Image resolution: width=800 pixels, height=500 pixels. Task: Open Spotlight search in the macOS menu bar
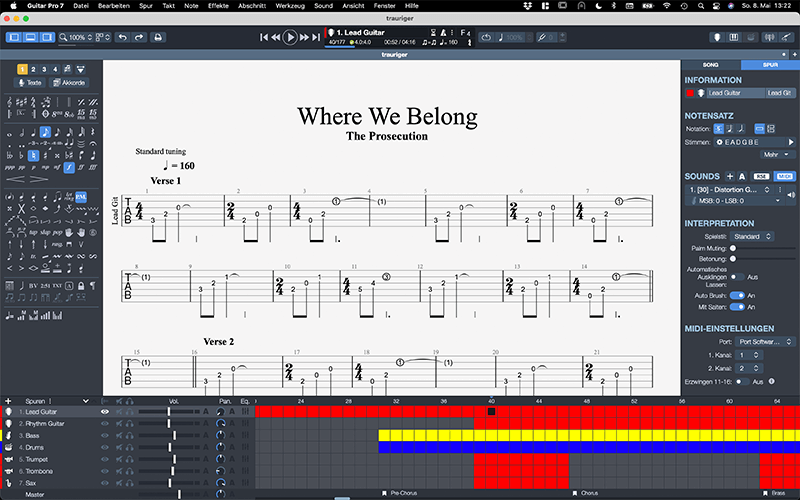pyautogui.click(x=701, y=6)
